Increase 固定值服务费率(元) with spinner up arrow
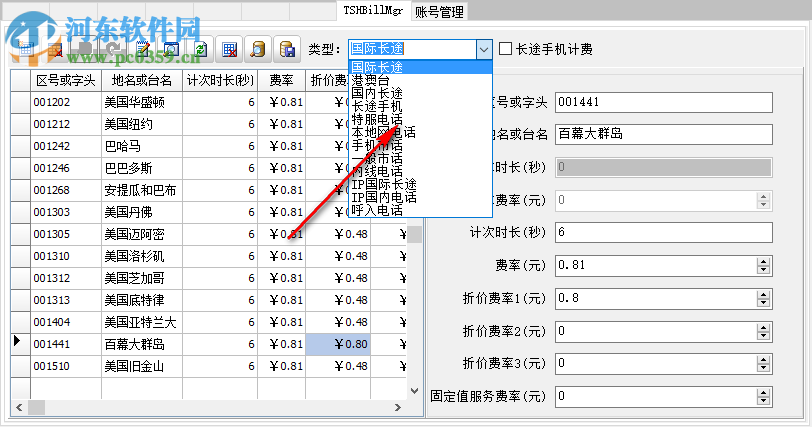Screen dimensions: 812x427 tap(763, 393)
